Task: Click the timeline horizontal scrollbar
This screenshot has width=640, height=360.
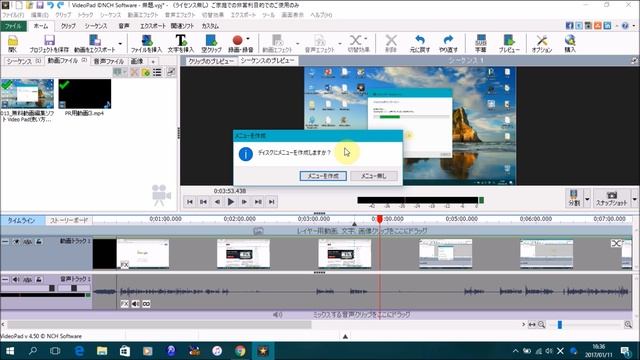Action: 159,324
